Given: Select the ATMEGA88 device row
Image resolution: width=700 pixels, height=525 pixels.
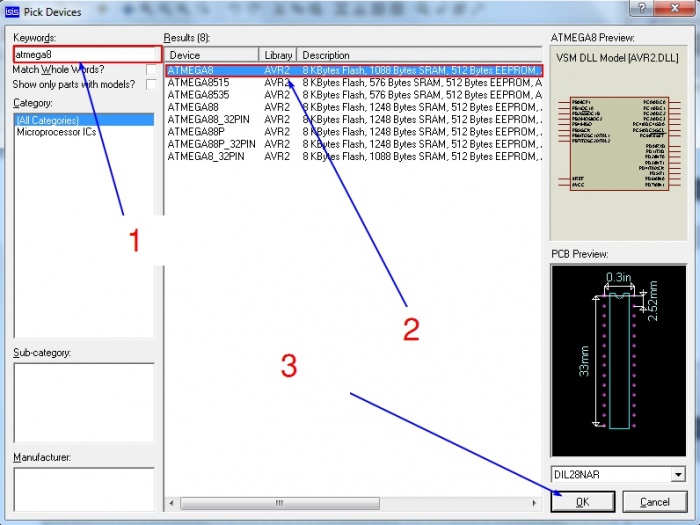Looking at the screenshot, I should [354, 107].
